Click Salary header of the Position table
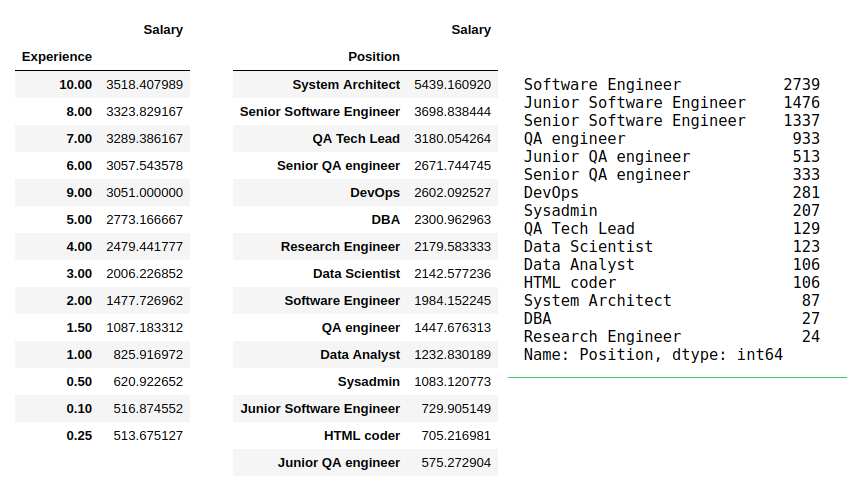 470,30
